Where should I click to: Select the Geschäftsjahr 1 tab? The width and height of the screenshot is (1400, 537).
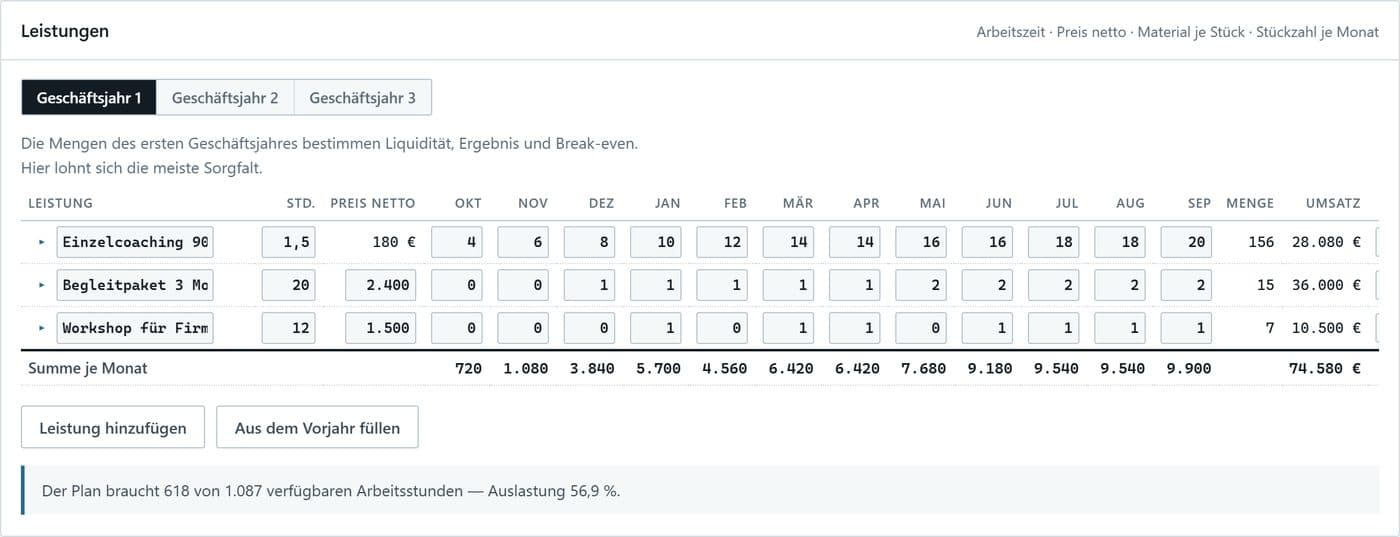89,98
